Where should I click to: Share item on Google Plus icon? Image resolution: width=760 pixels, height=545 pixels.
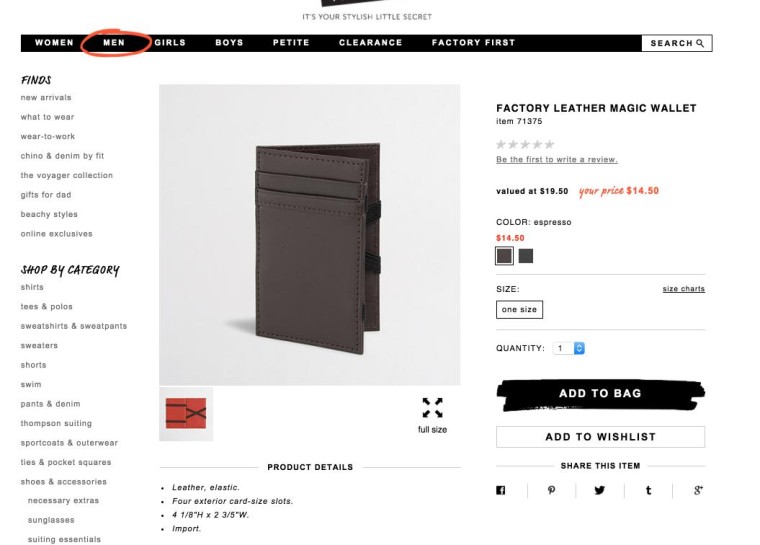(x=698, y=490)
